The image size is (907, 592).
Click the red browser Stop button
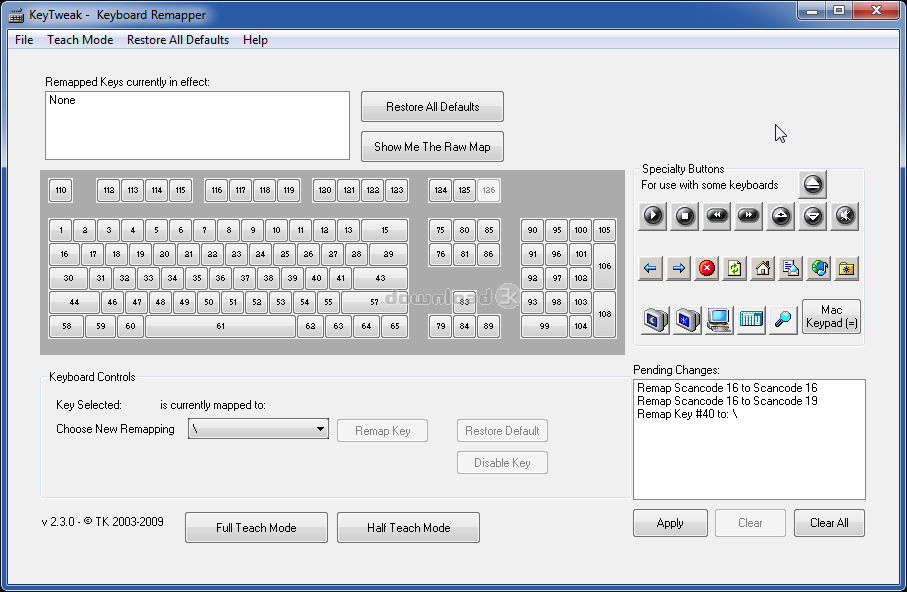click(707, 269)
